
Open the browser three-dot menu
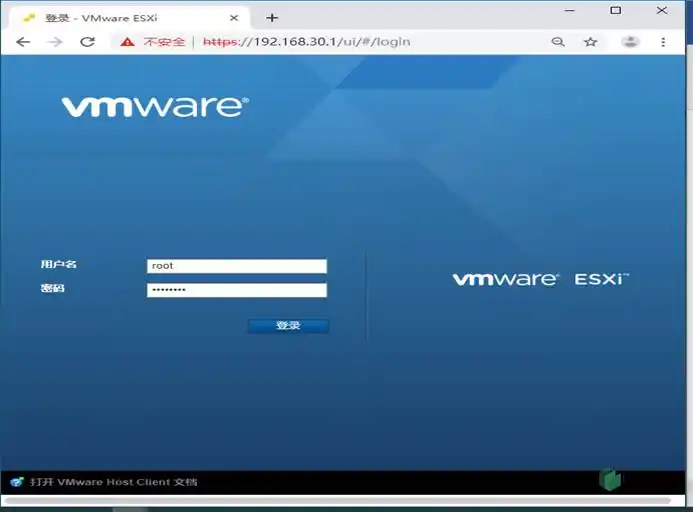click(x=663, y=42)
